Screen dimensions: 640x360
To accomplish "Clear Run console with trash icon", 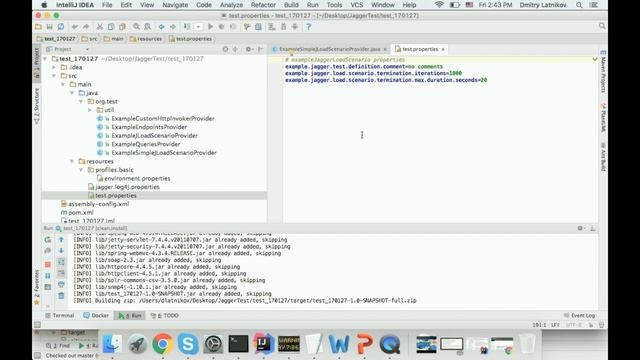I will pyautogui.click(x=61, y=296).
